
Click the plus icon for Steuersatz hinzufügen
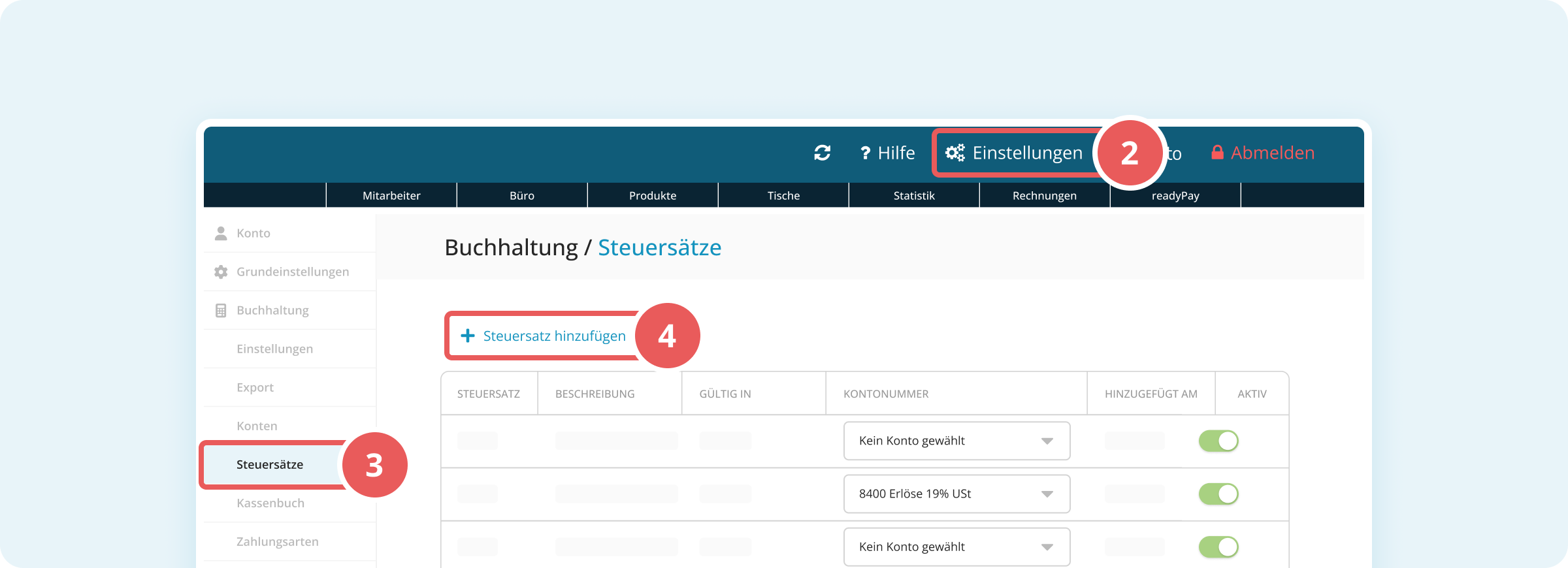(468, 336)
